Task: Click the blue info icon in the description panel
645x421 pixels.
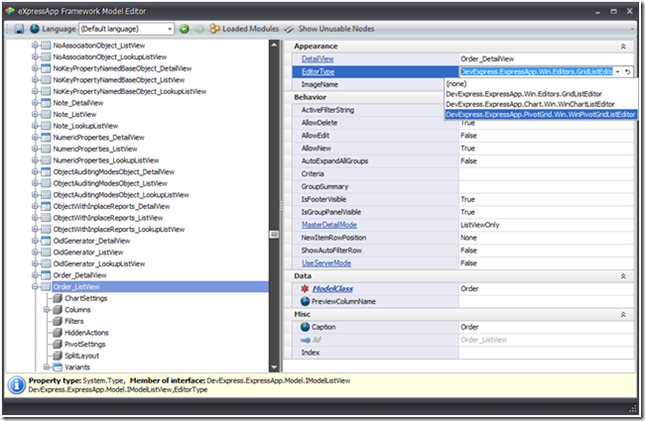Action: pos(17,385)
